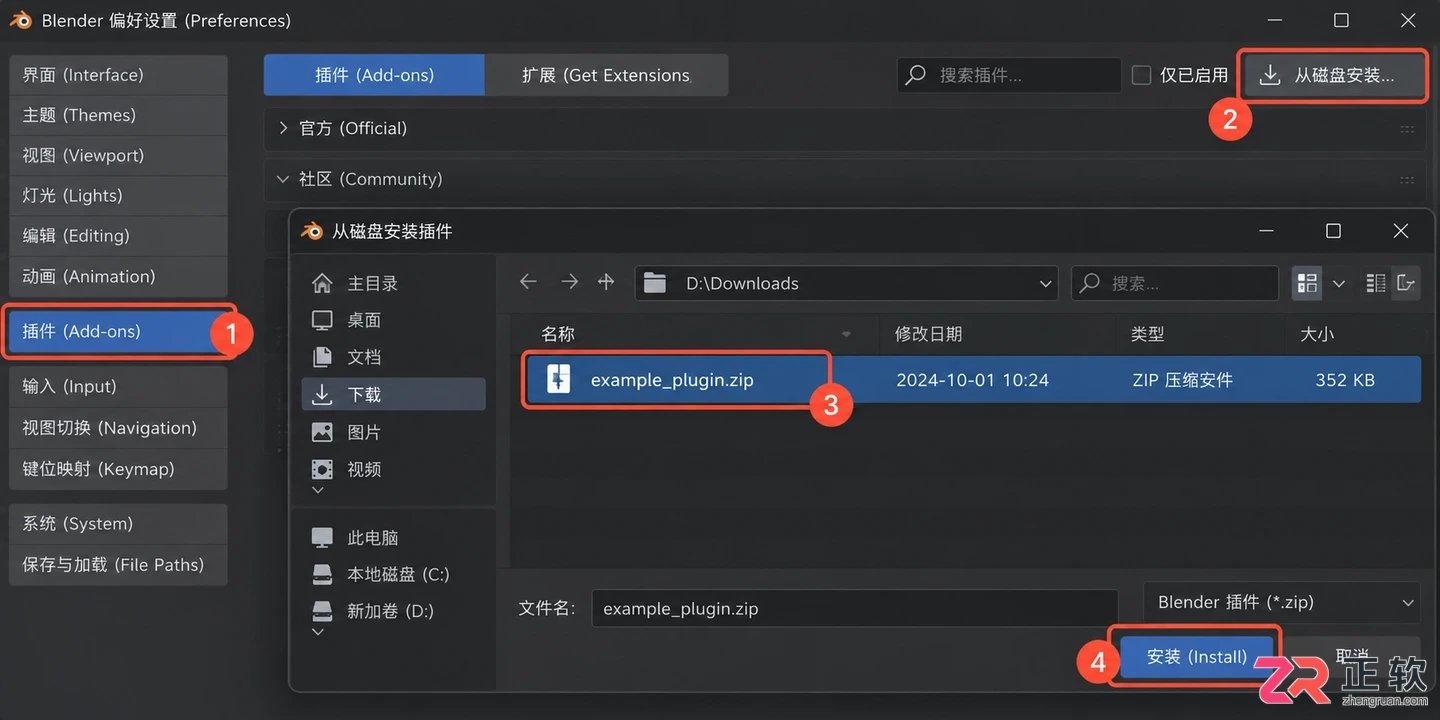Open the Editing preferences section
Viewport: 1440px width, 720px height.
tap(118, 236)
